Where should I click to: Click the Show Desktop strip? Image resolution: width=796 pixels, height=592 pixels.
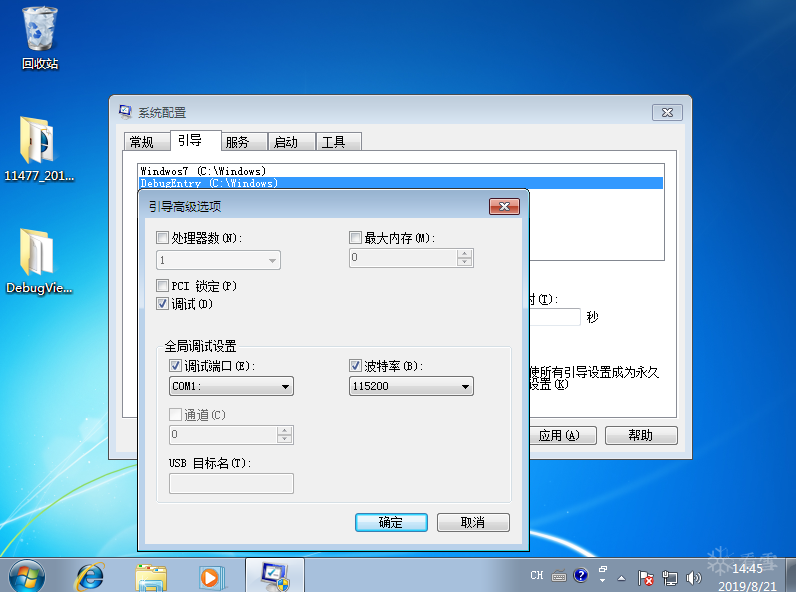click(790, 575)
